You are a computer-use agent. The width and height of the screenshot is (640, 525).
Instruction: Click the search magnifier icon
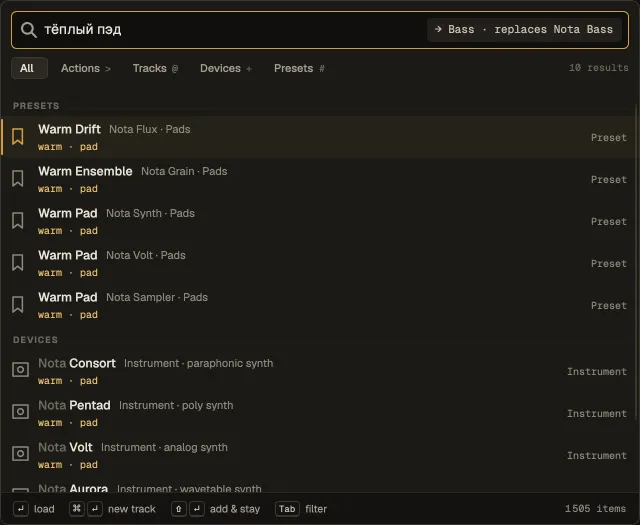coord(29,29)
